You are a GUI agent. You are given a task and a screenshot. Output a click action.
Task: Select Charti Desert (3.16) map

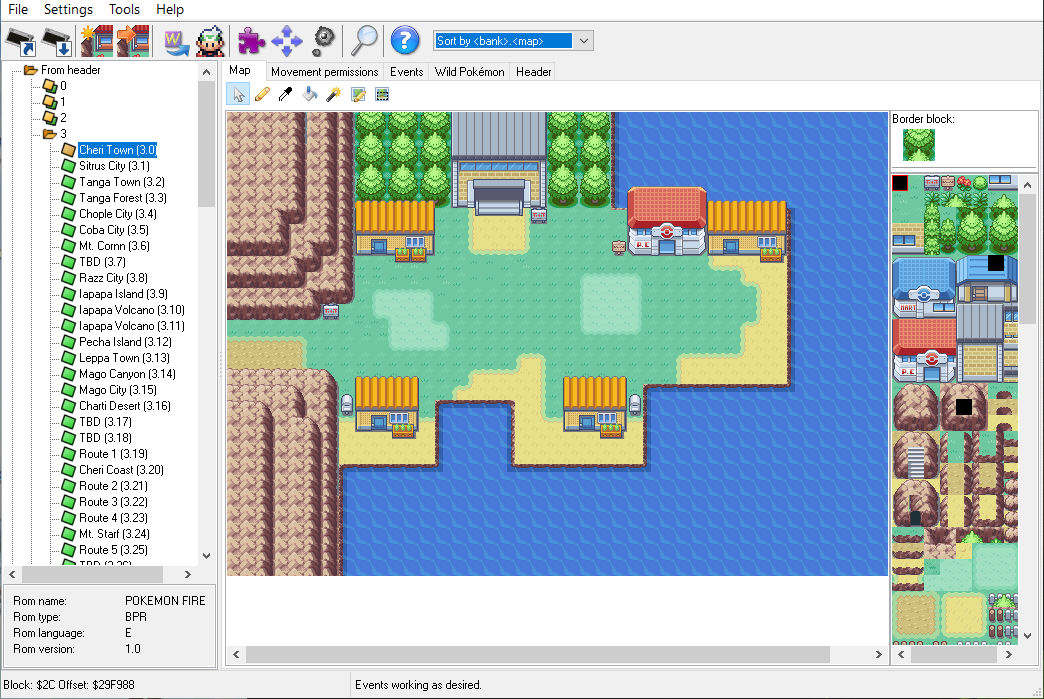125,405
